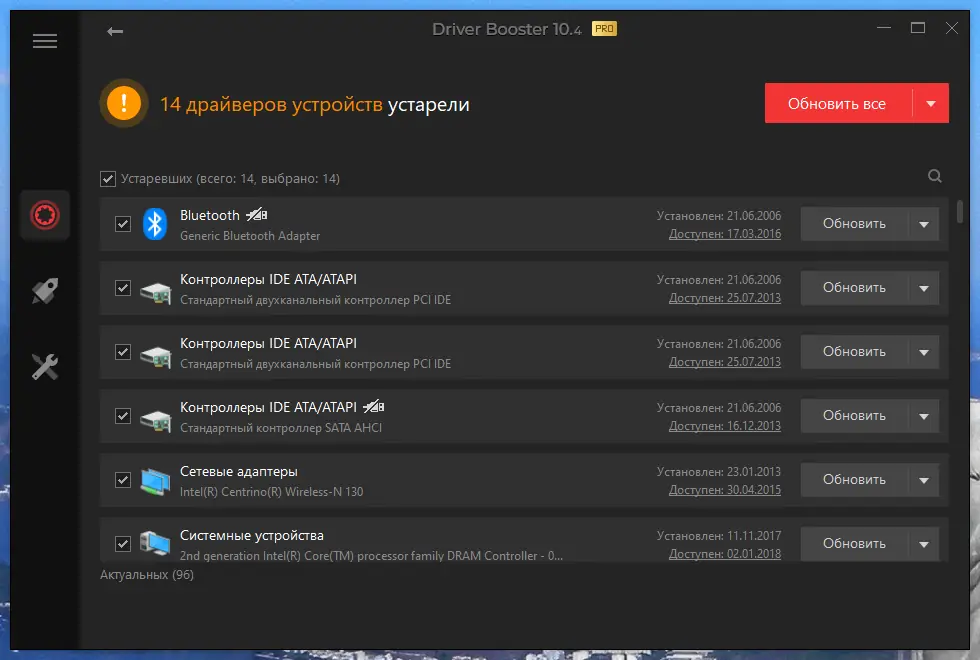Open the rocket Boost sidebar section
Screen dimensions: 980x660
(x=45, y=291)
